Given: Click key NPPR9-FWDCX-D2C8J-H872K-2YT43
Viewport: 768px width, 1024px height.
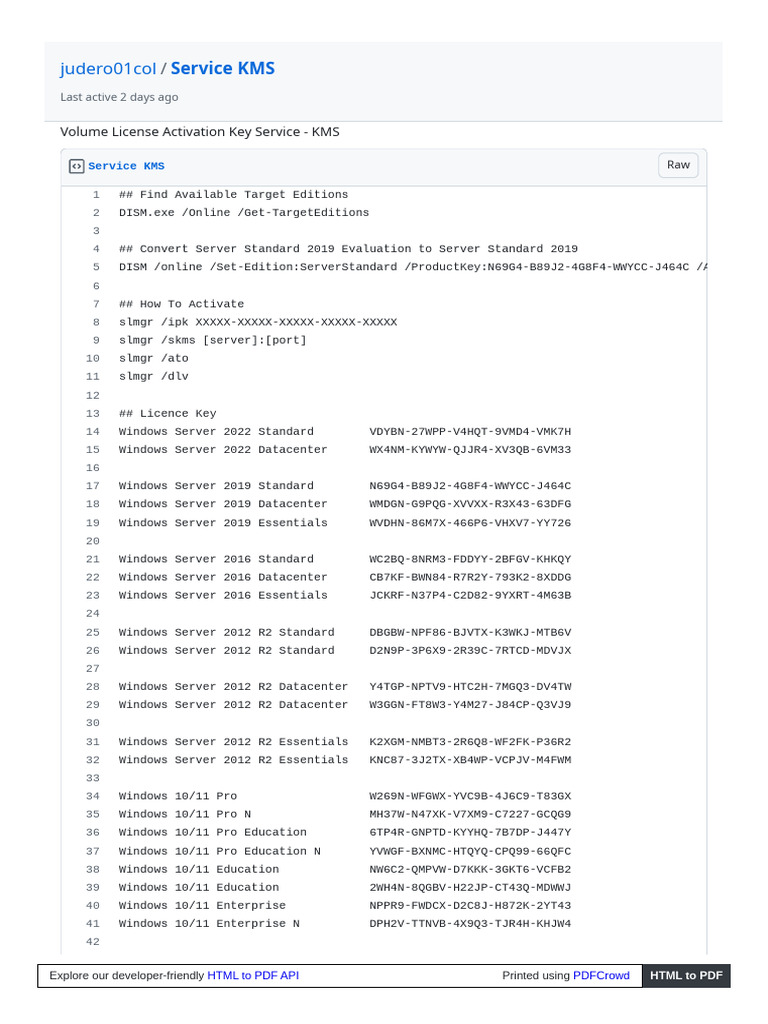Looking at the screenshot, I should (470, 906).
